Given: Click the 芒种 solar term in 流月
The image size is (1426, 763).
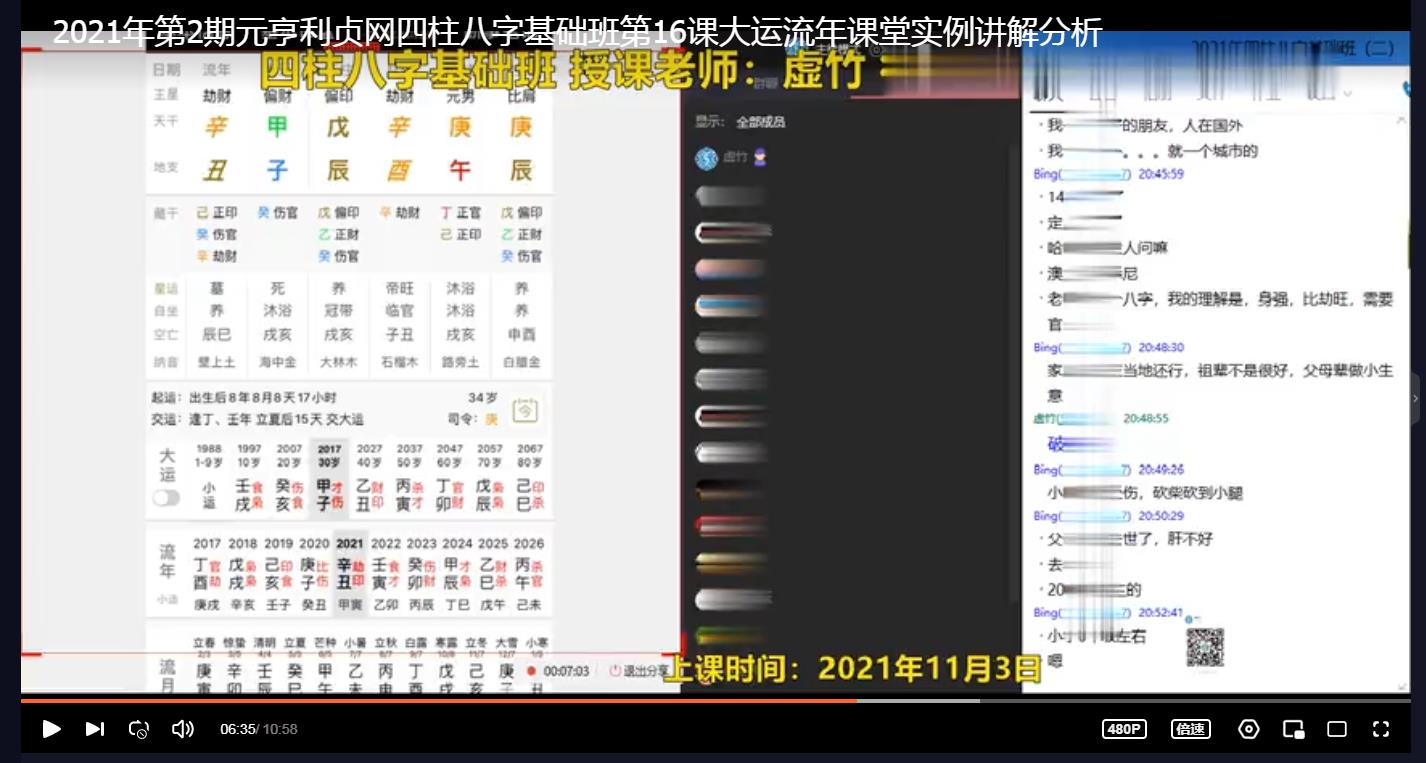Looking at the screenshot, I should pyautogui.click(x=325, y=643).
